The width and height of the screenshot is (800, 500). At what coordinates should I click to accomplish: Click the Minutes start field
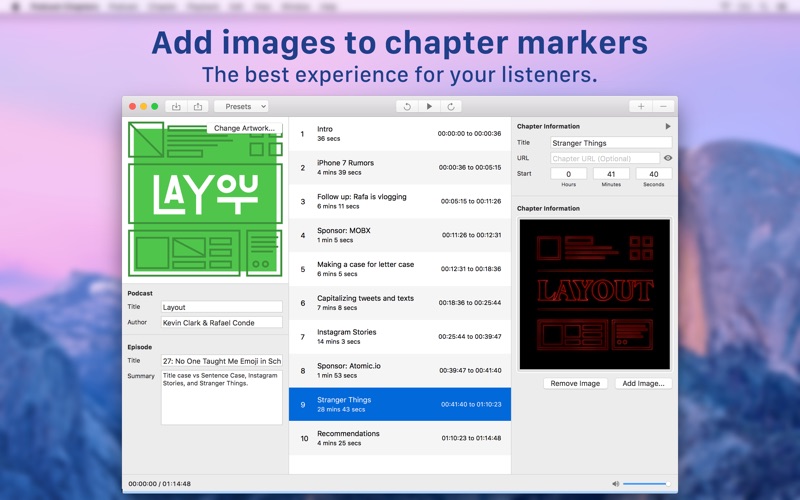tap(611, 174)
